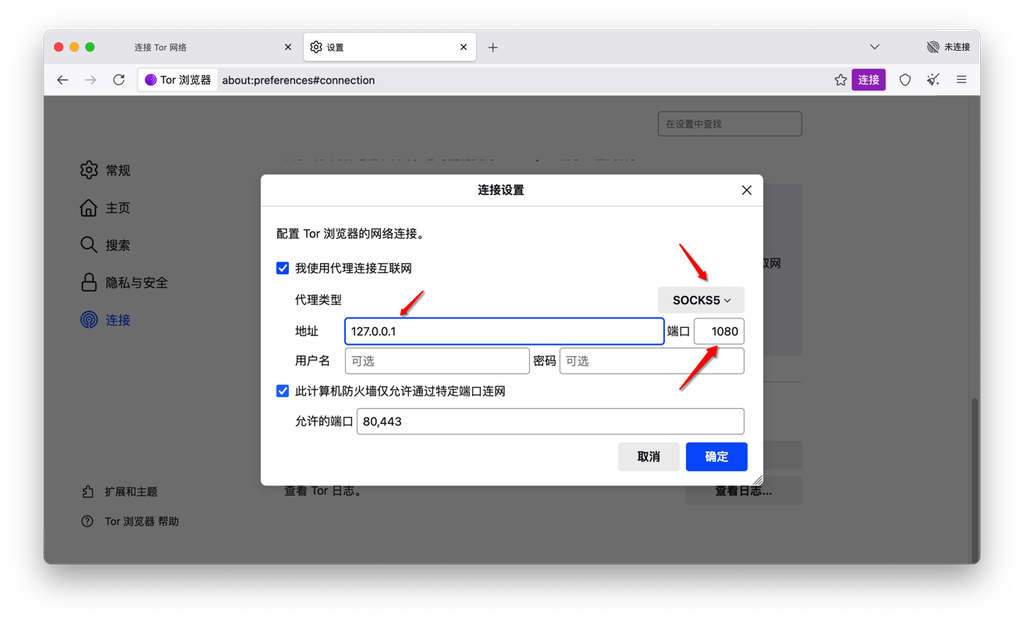Click the back navigation arrow

coord(63,80)
